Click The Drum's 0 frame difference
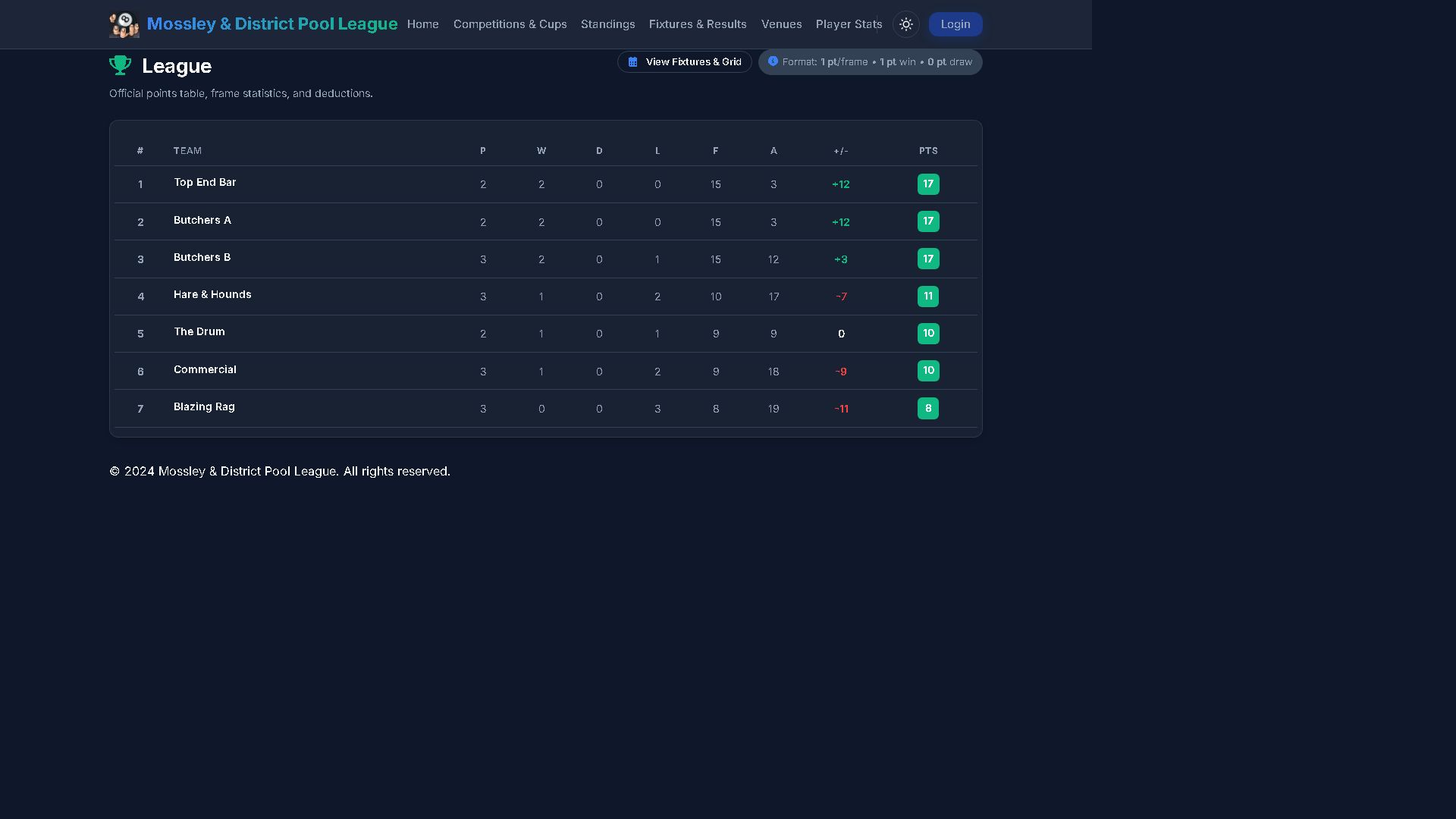The image size is (1456, 819). pos(841,334)
